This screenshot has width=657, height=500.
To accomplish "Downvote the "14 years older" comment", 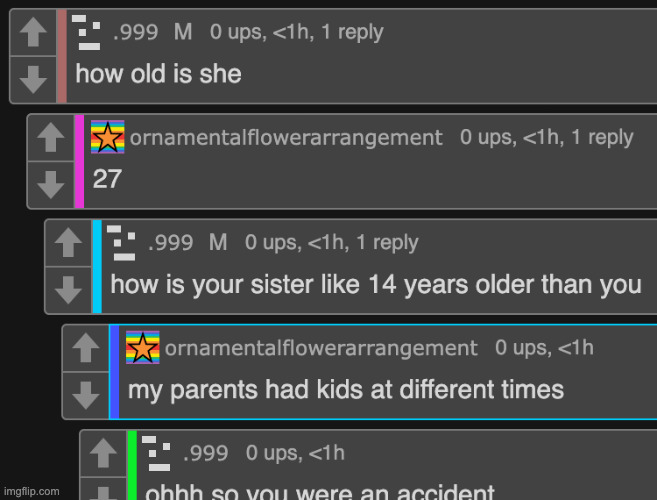I will [x=68, y=290].
